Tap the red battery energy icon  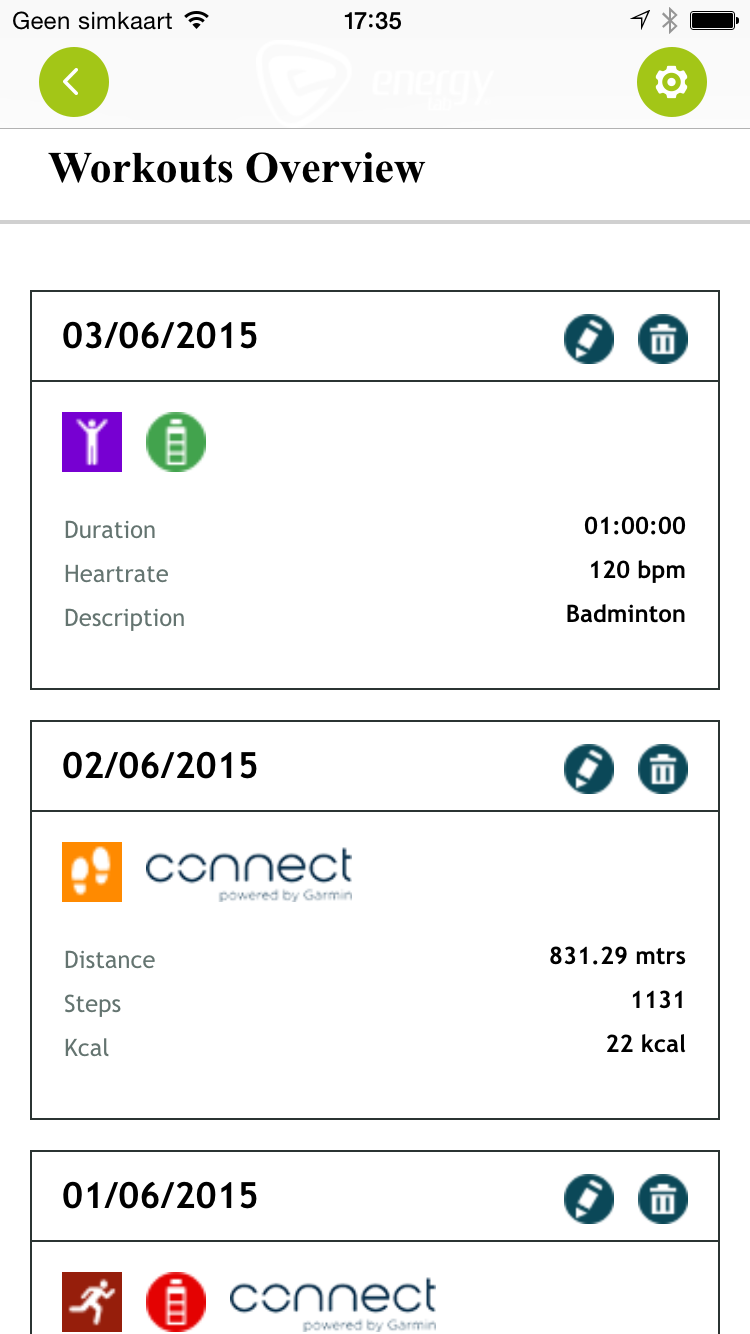(176, 1301)
